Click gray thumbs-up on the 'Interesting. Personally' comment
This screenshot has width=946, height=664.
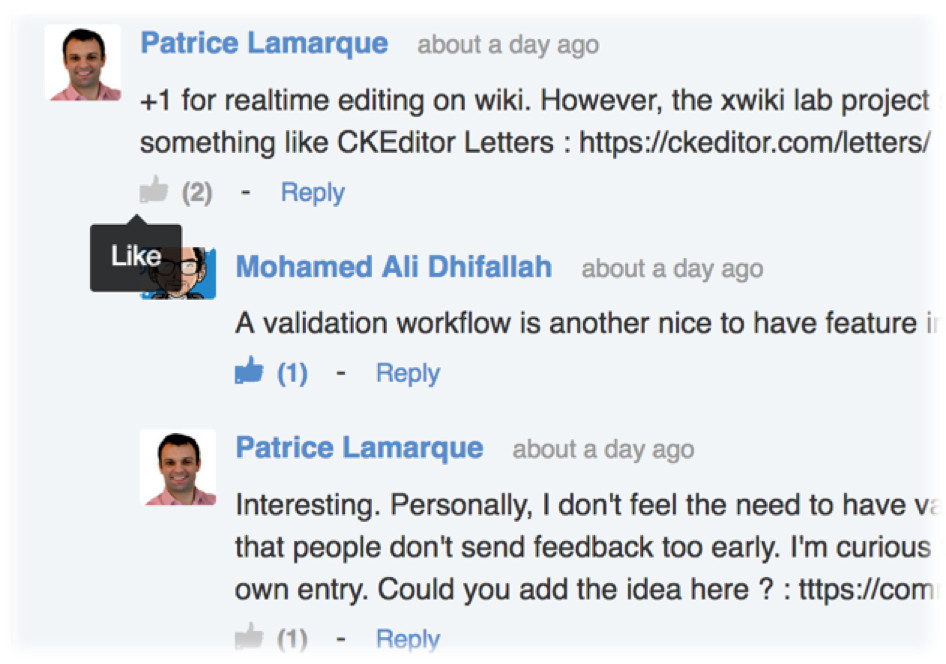(249, 637)
